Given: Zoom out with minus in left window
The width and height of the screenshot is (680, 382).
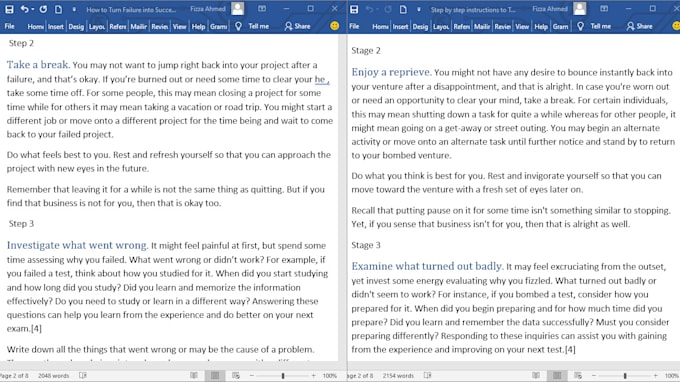Looking at the screenshot, I should 252,376.
